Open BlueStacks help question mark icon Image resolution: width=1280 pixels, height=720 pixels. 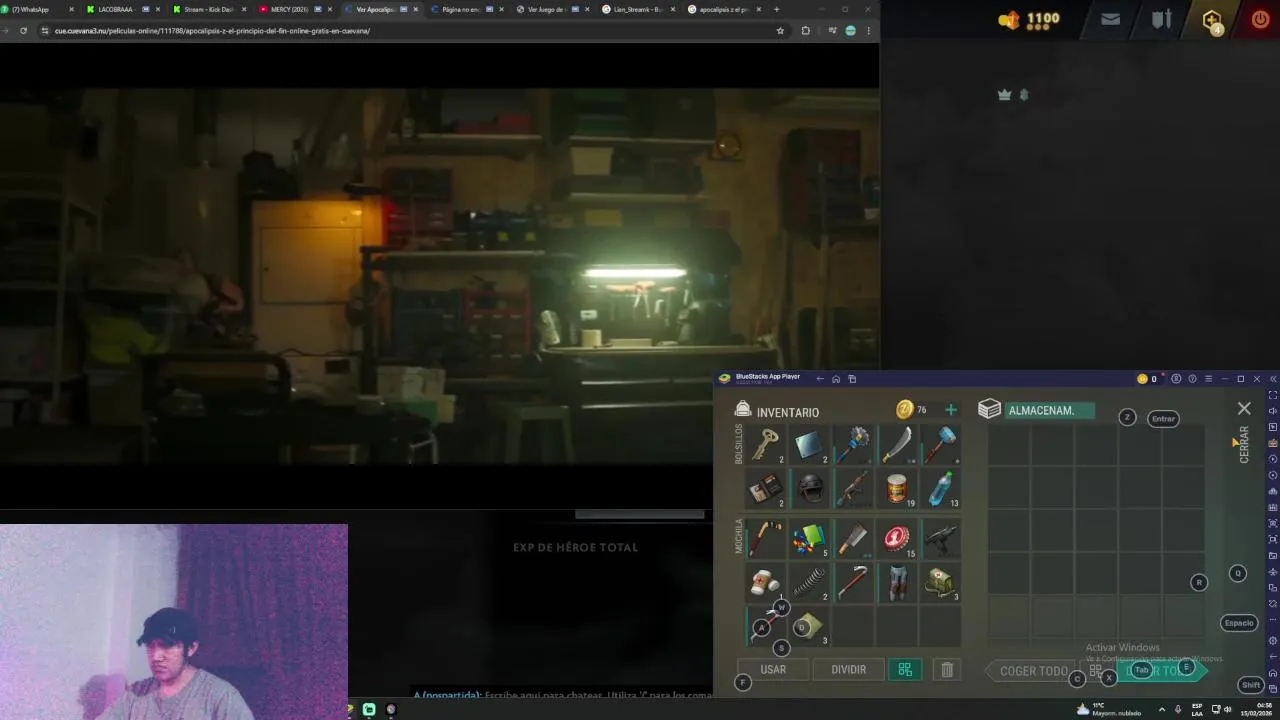[1192, 379]
